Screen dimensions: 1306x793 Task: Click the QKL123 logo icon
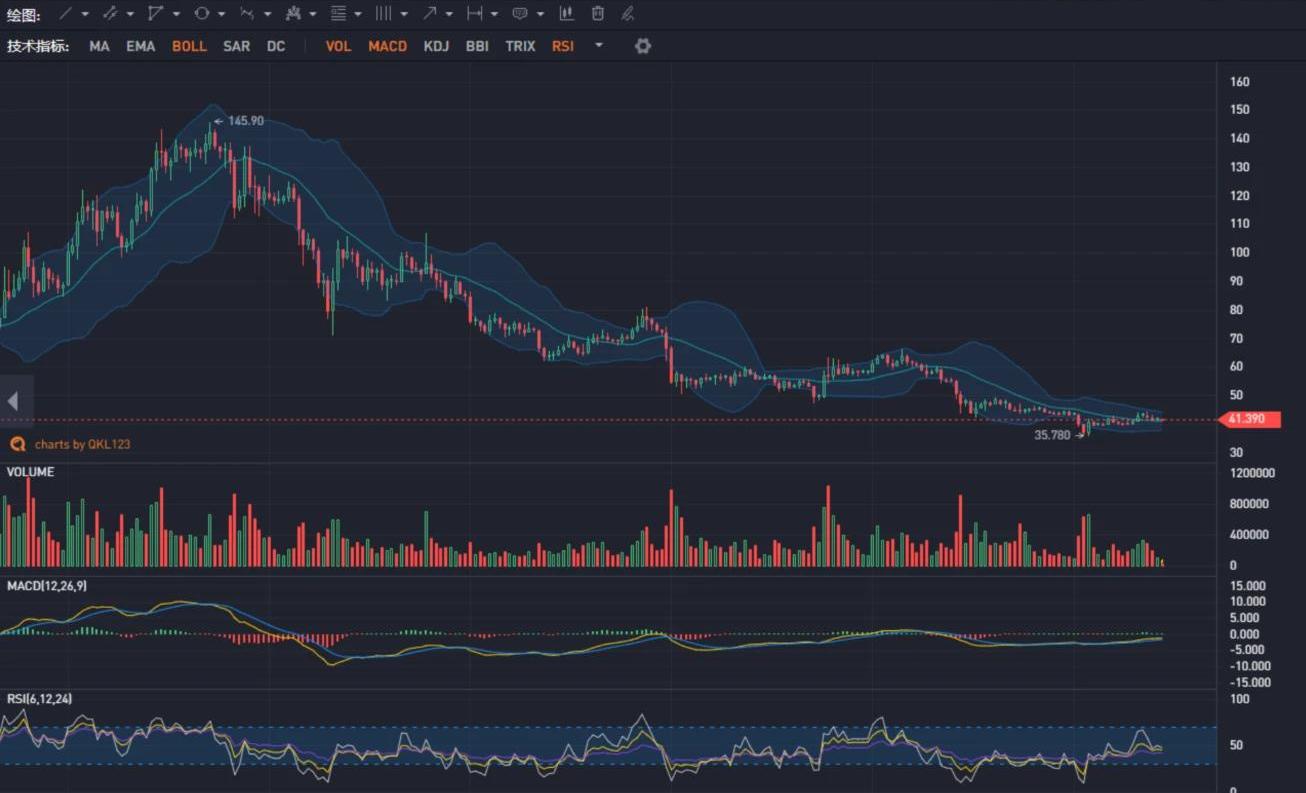point(17,444)
